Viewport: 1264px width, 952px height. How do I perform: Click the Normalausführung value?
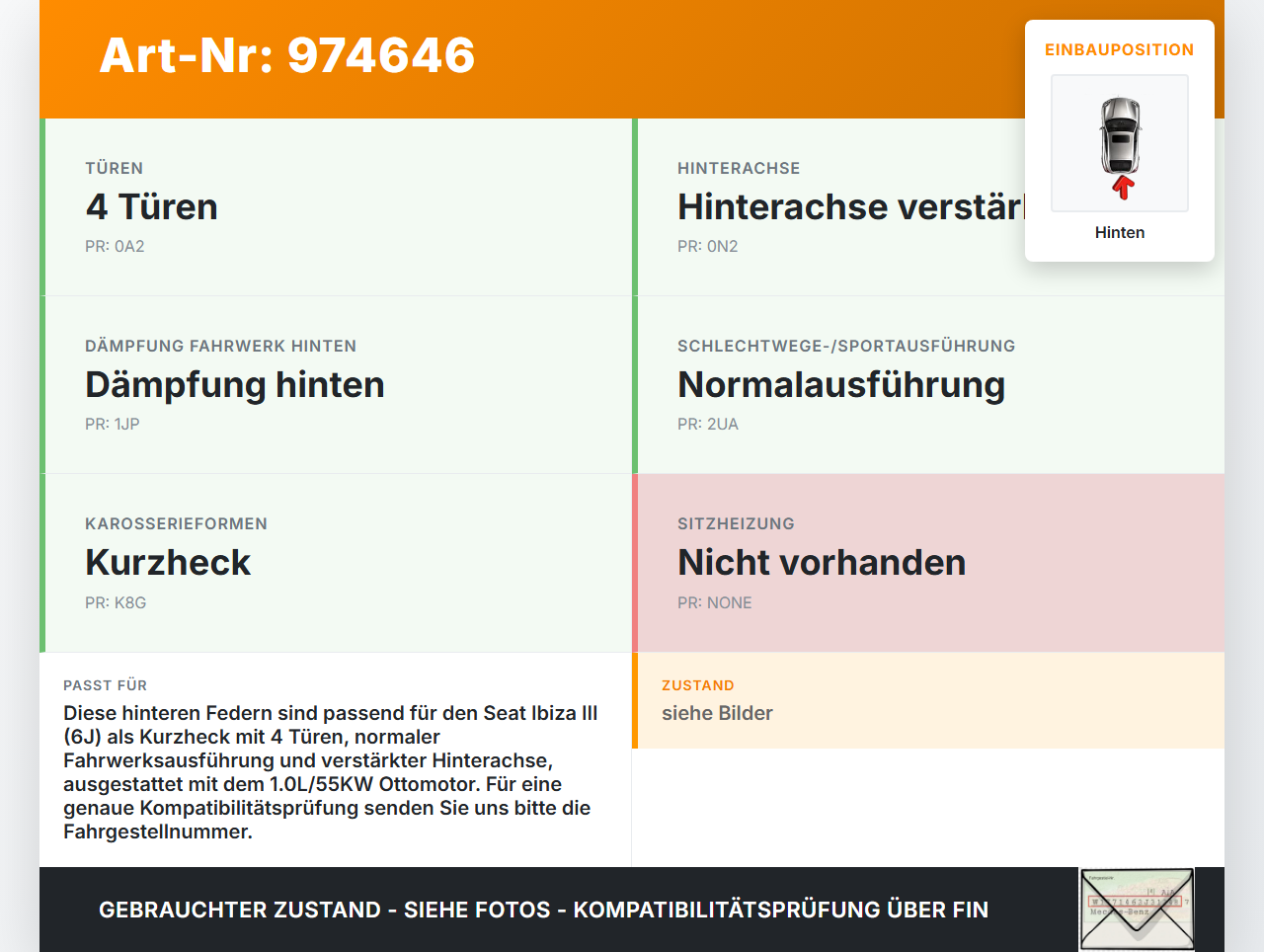point(841,384)
